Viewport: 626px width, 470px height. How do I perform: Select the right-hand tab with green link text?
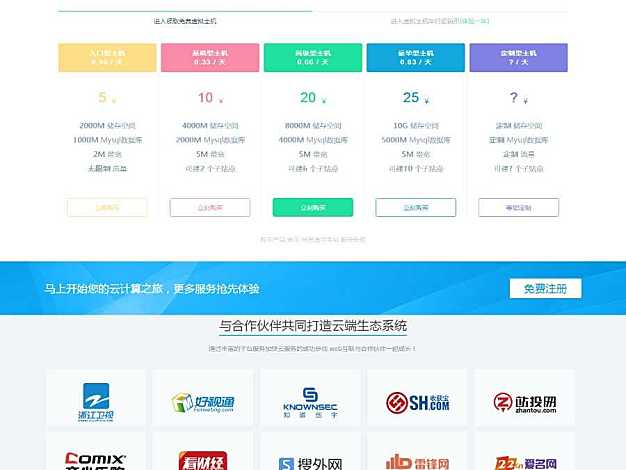point(440,21)
